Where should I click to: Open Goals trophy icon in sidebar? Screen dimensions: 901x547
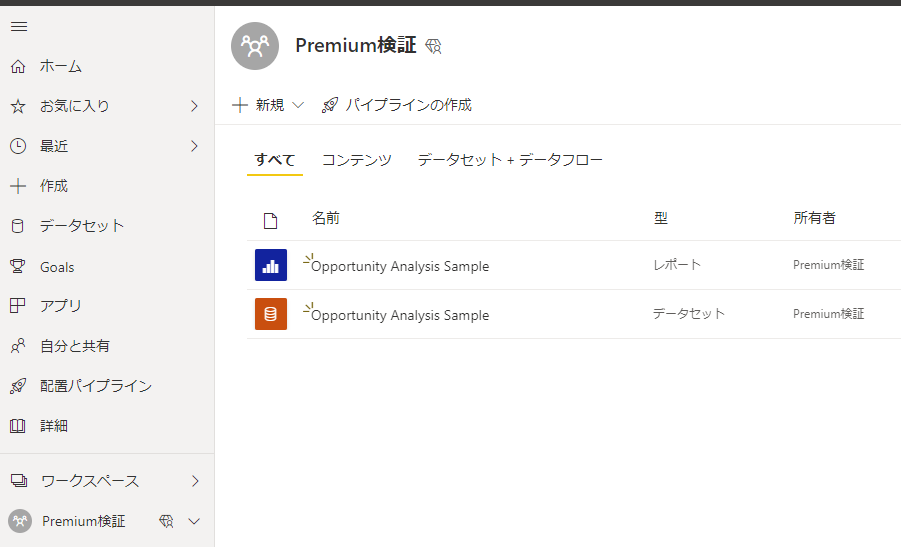click(18, 267)
